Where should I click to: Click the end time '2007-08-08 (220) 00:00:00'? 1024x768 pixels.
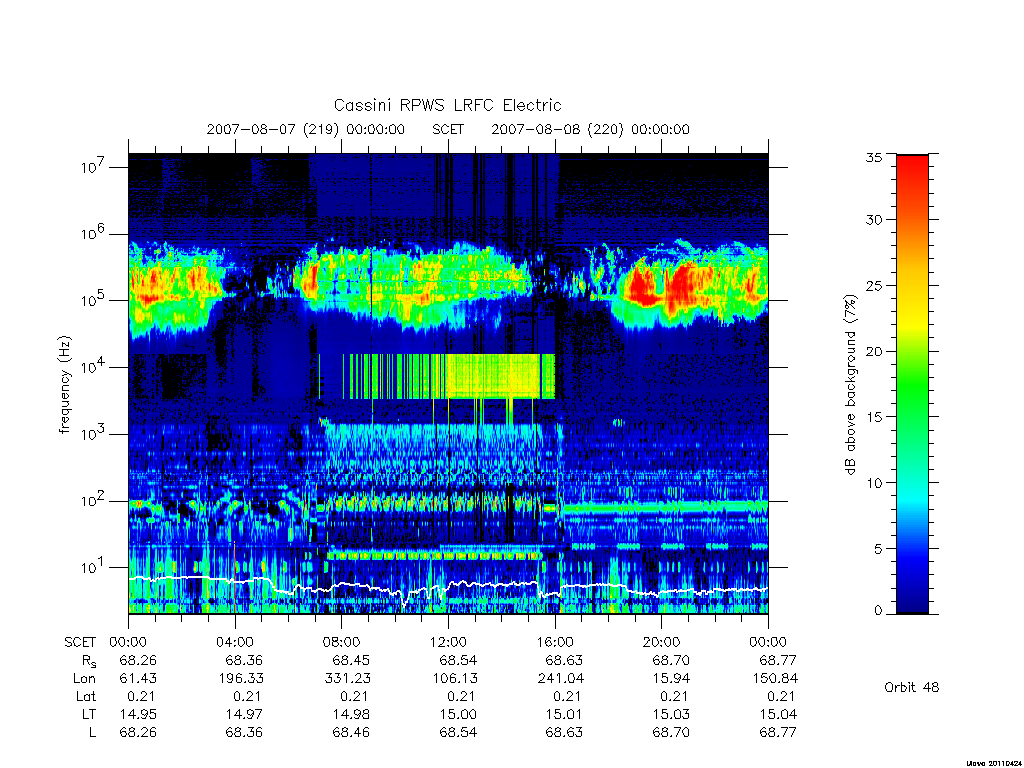[x=590, y=129]
